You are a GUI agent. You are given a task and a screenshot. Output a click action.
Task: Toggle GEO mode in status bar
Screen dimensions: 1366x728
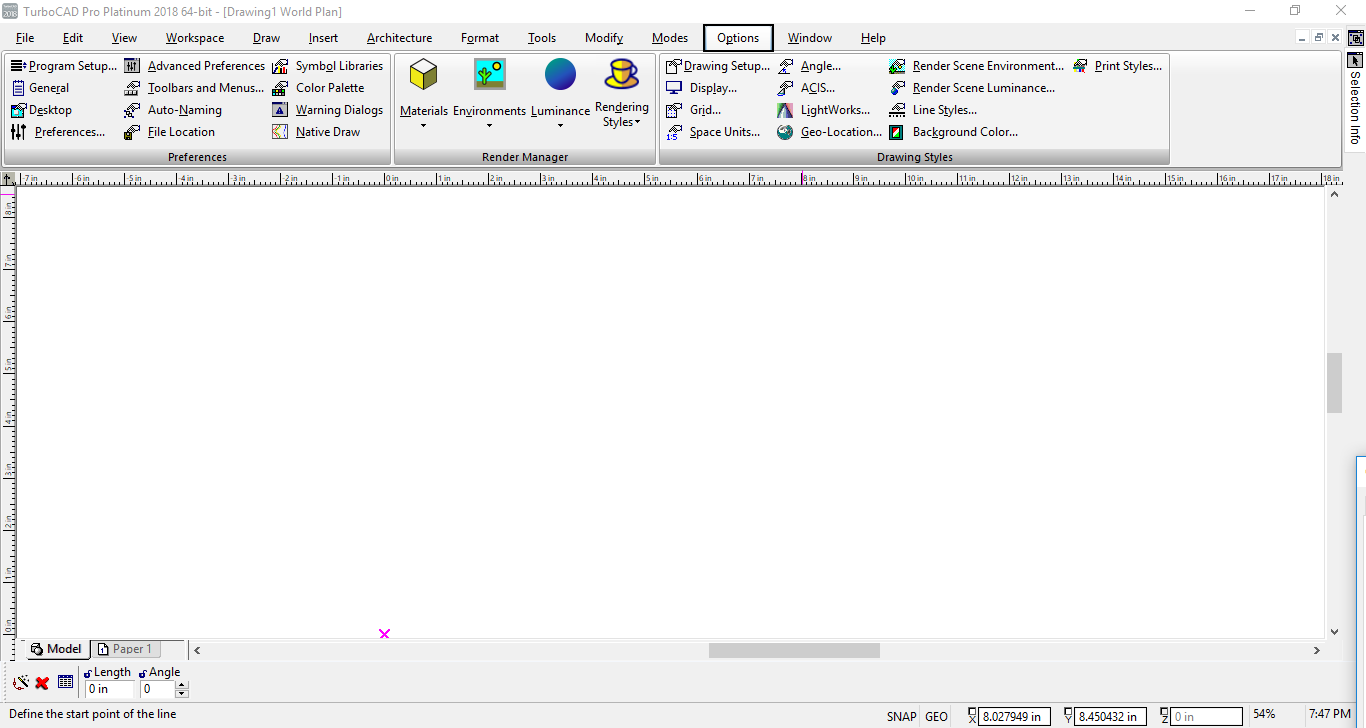click(x=936, y=716)
